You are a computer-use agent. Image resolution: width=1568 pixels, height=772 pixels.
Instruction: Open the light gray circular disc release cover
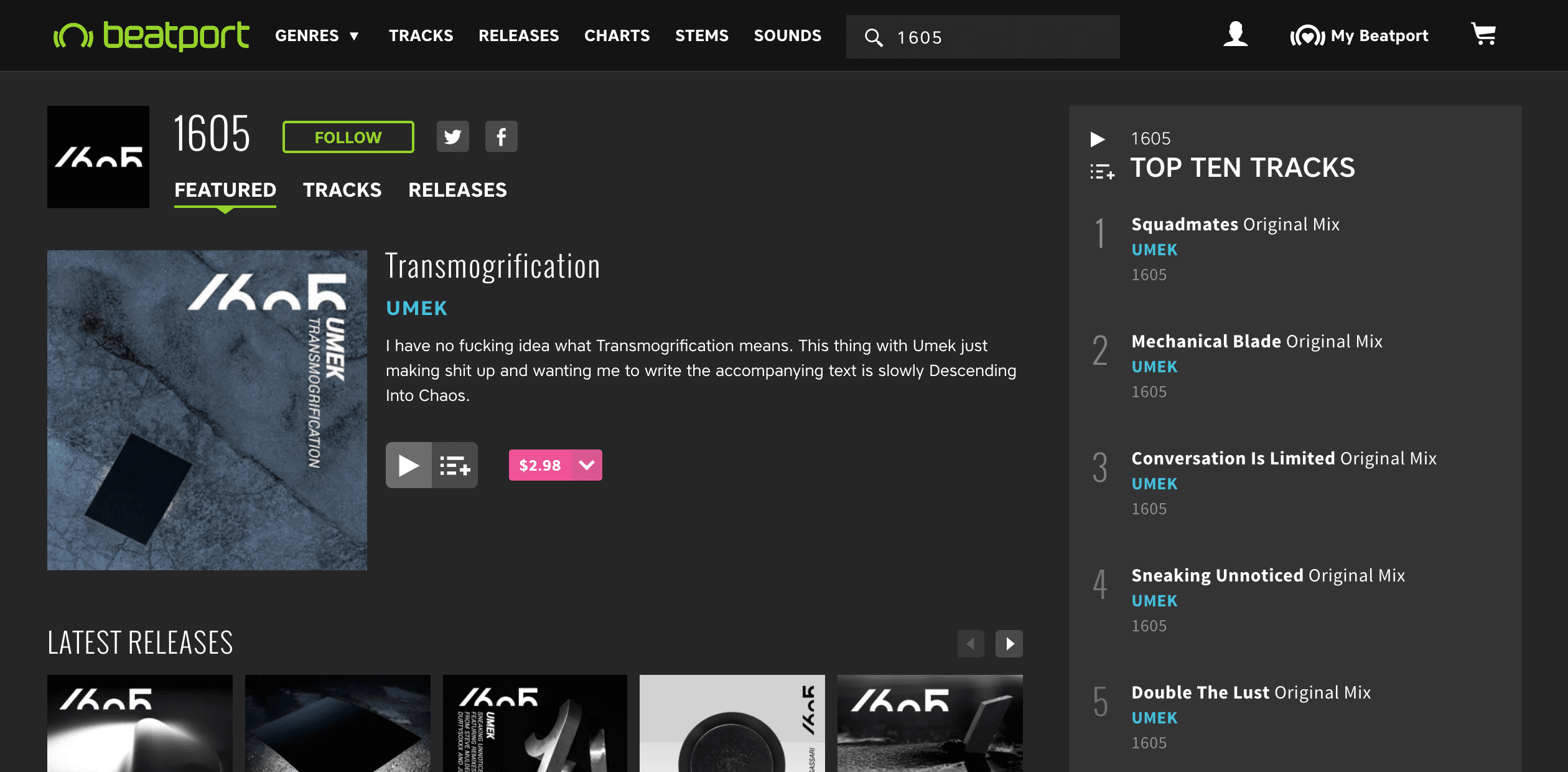coord(732,723)
